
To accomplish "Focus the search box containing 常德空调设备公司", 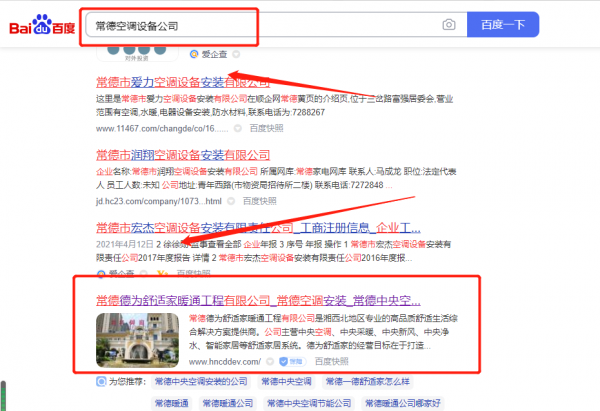I will pyautogui.click(x=260, y=24).
